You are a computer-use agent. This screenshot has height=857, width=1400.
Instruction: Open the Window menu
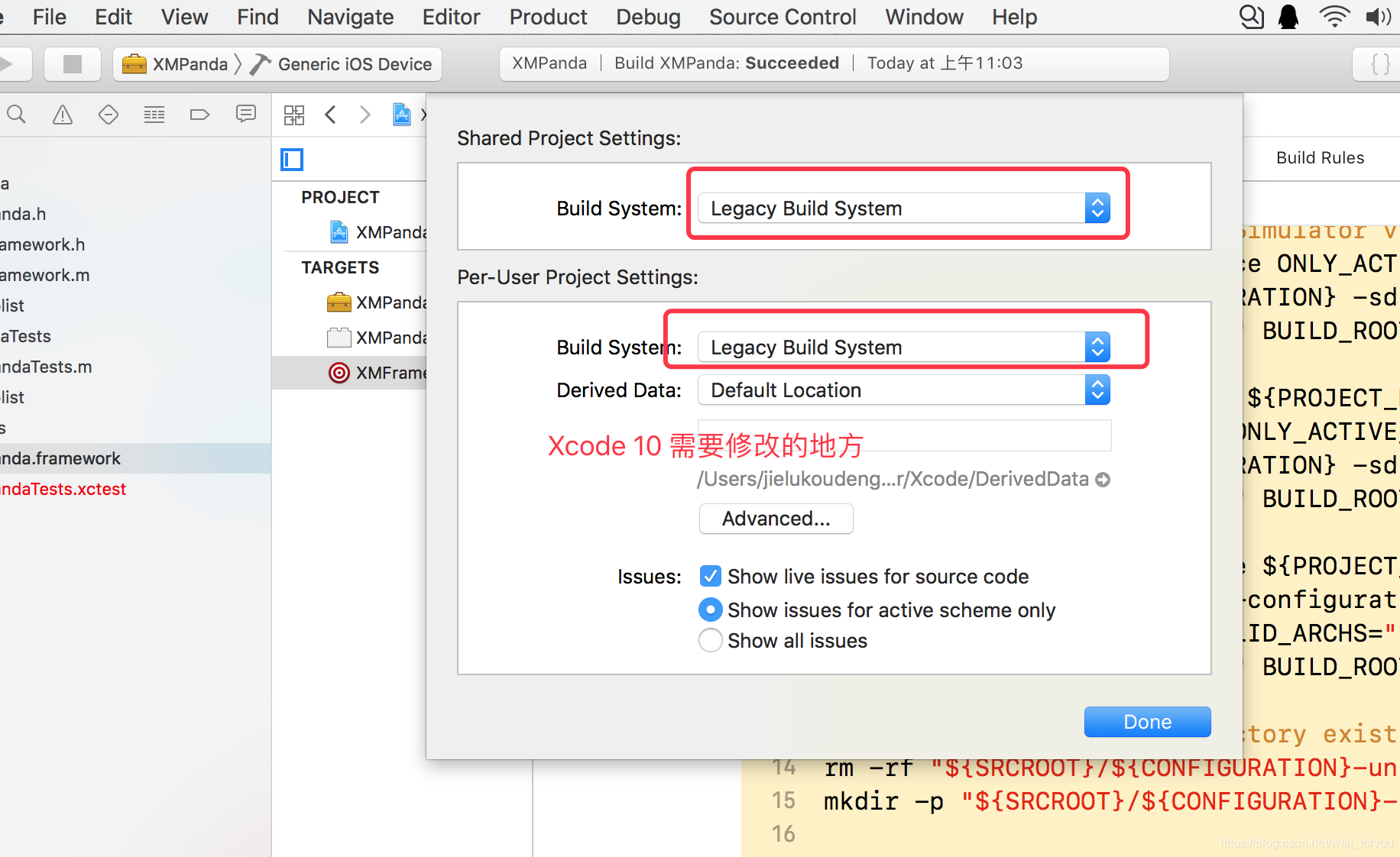pos(924,17)
